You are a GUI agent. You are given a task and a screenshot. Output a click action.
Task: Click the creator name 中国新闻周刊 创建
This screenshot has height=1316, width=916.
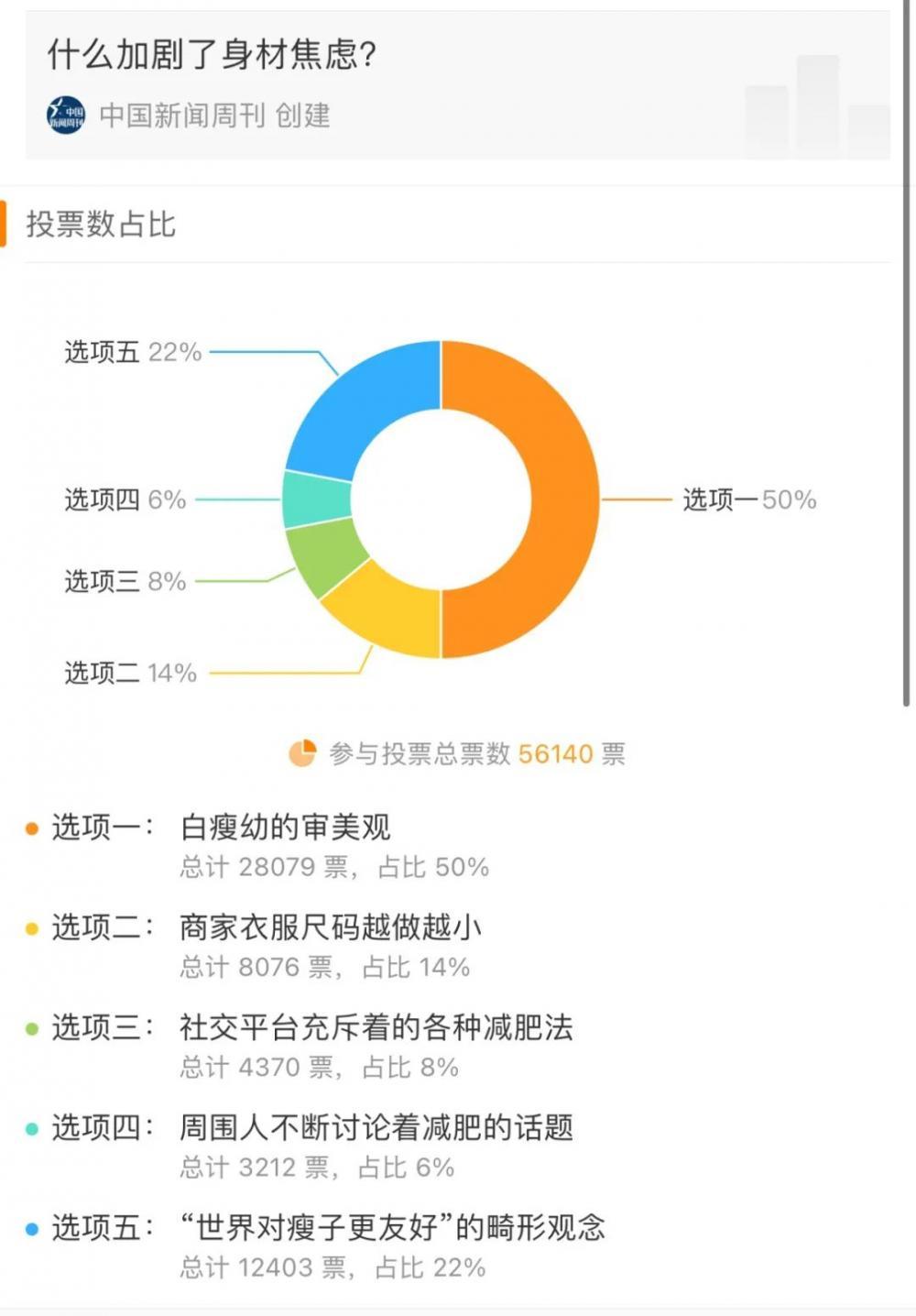point(218,115)
